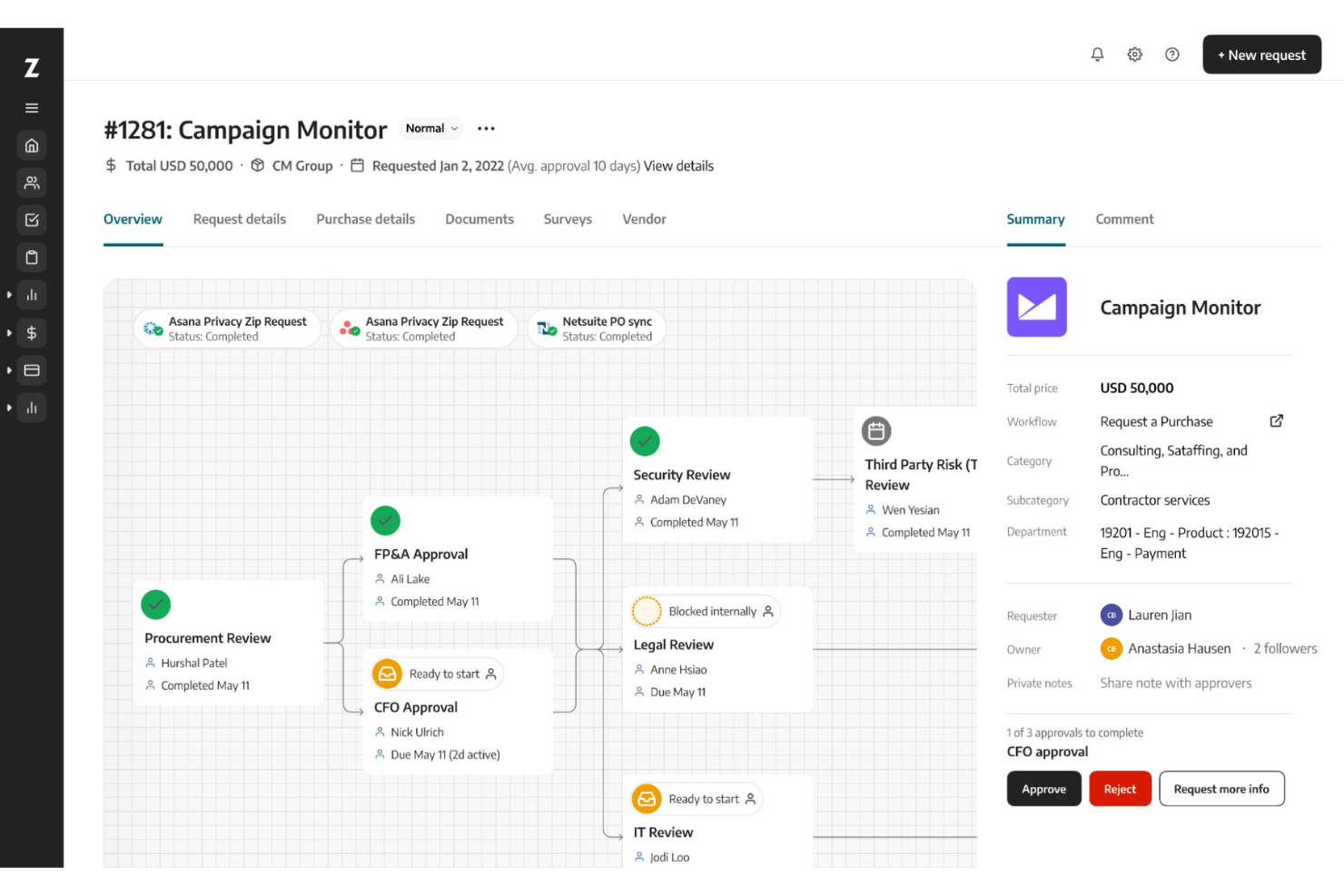Click the Approve button
Screen dimensions: 1344x896
click(x=1044, y=789)
